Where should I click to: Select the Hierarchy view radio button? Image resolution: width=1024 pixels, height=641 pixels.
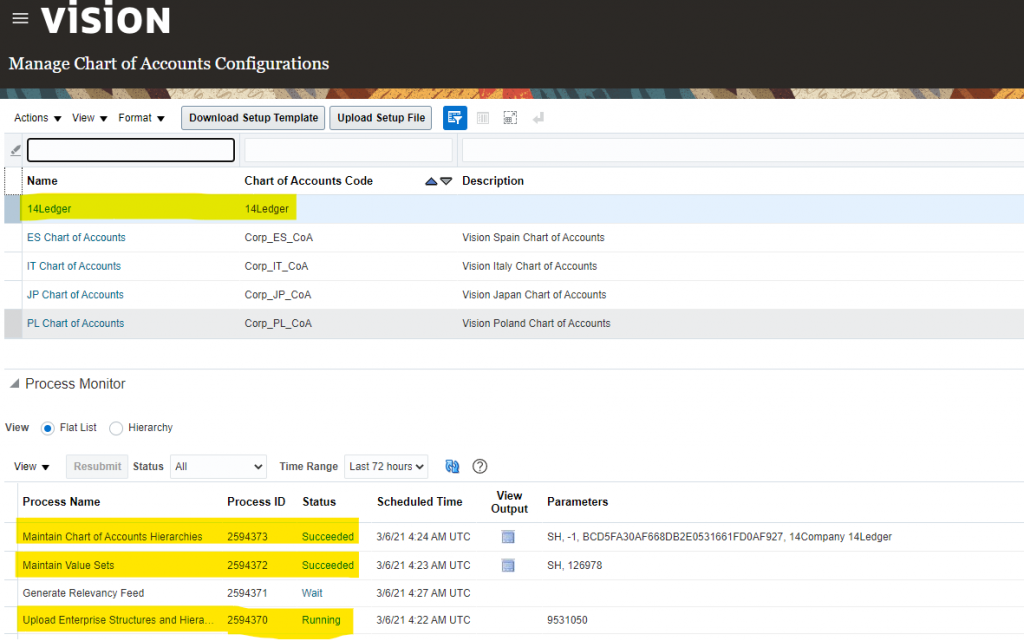click(x=116, y=428)
